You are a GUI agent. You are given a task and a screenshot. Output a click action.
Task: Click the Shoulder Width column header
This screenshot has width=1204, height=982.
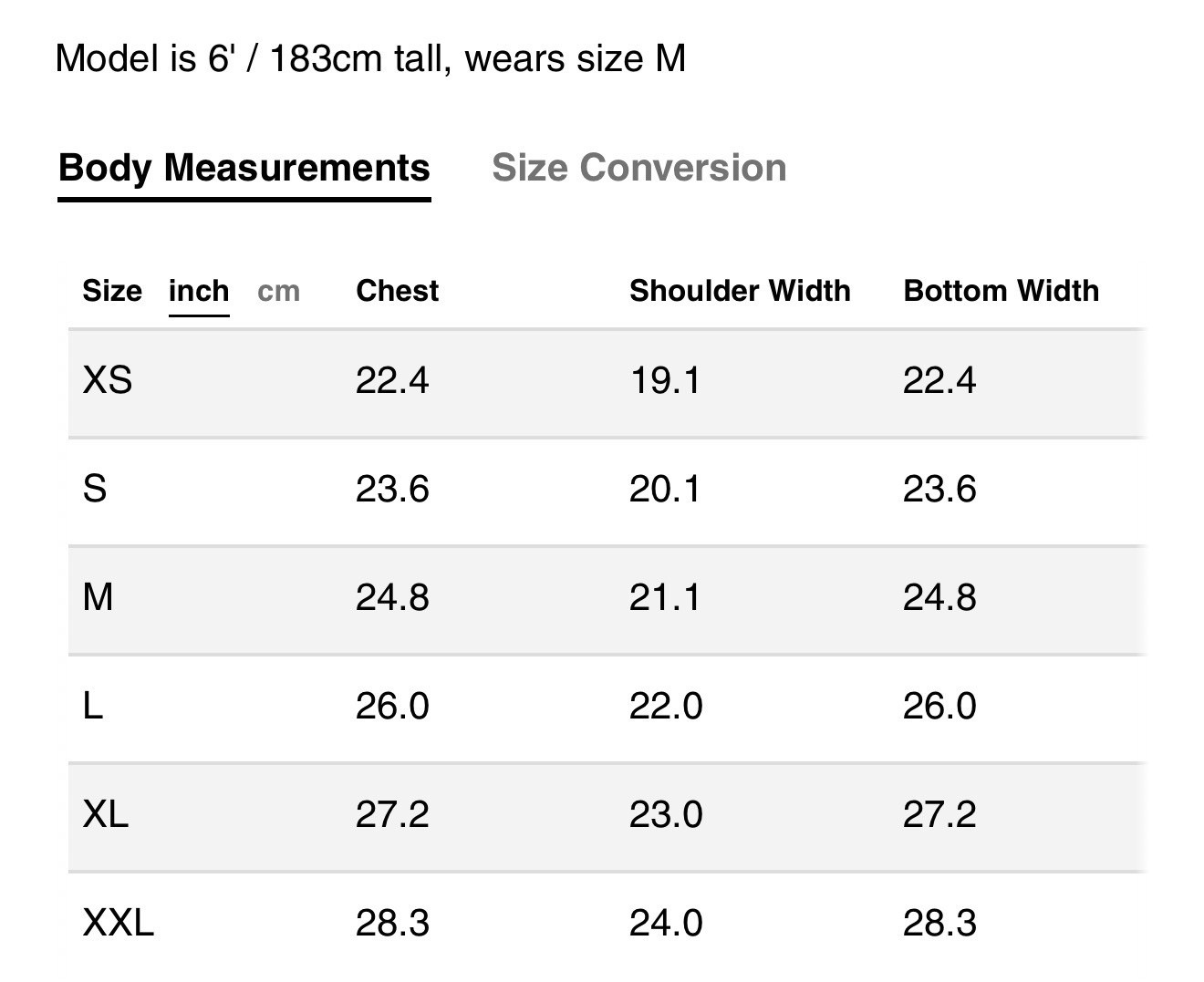(x=740, y=291)
